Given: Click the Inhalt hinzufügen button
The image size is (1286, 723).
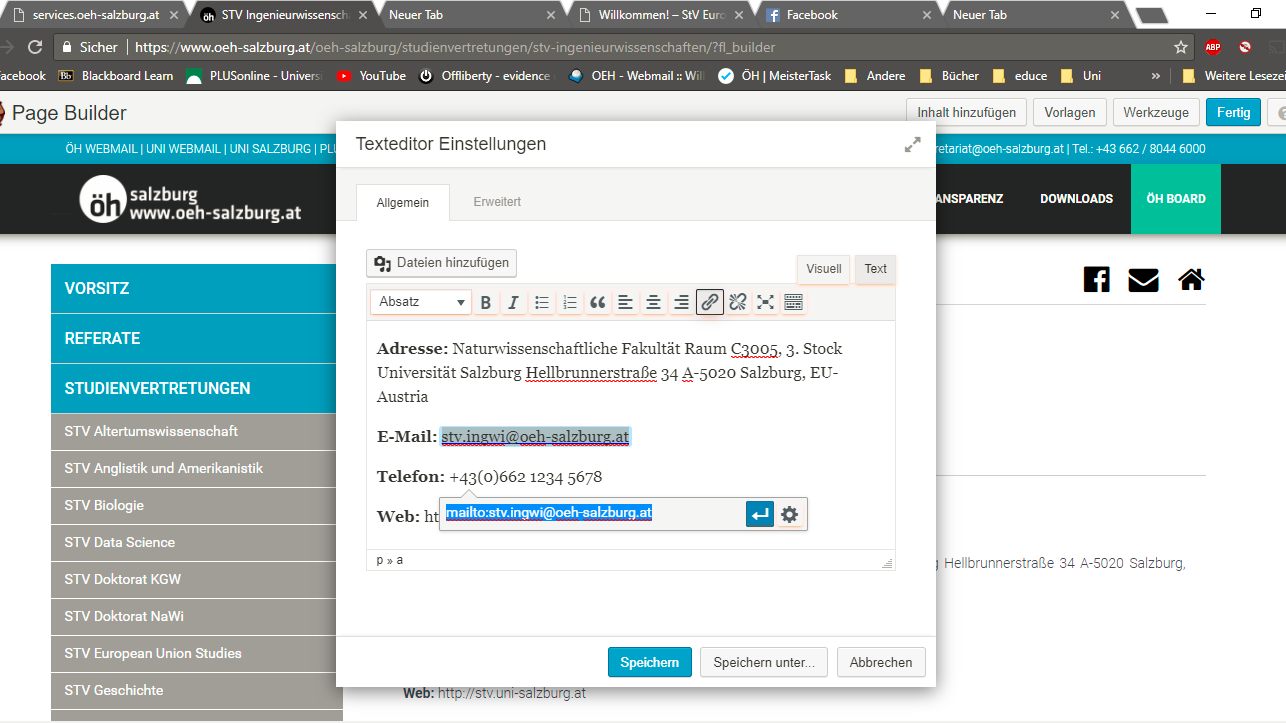Looking at the screenshot, I should tap(966, 112).
